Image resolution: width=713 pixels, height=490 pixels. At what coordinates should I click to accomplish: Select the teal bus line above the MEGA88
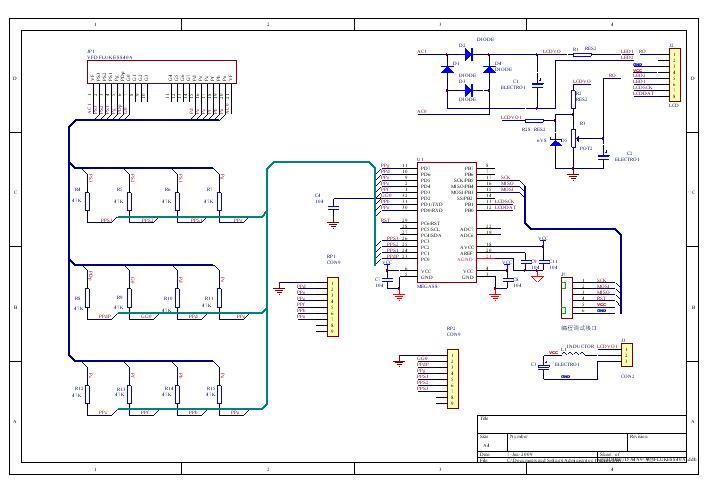pos(321,162)
